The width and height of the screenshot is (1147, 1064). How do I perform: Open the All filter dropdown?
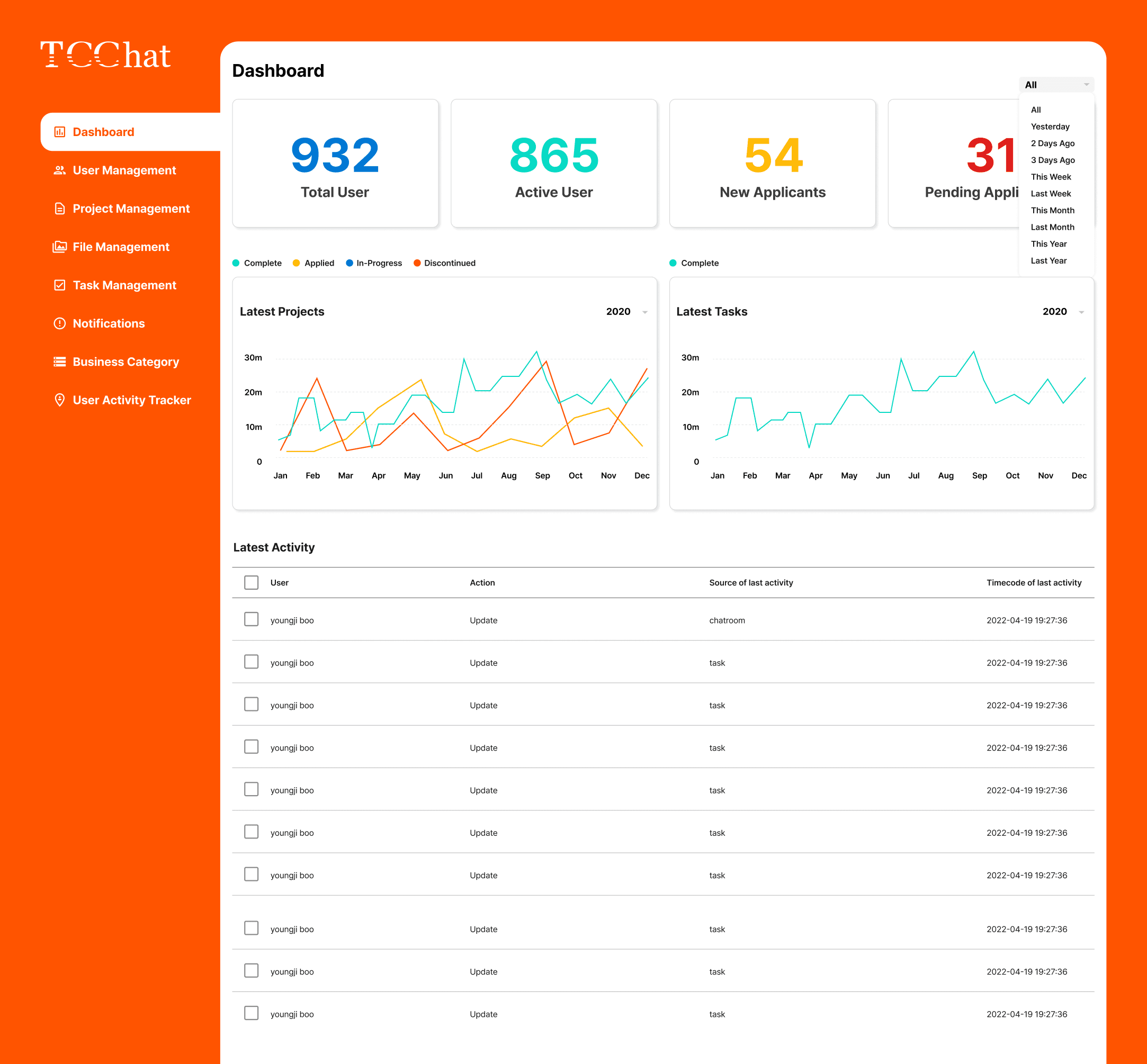pyautogui.click(x=1056, y=85)
